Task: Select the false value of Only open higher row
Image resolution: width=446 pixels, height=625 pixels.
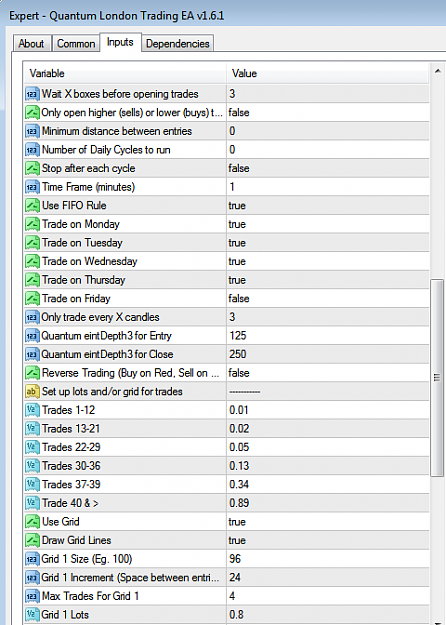Action: 239,113
